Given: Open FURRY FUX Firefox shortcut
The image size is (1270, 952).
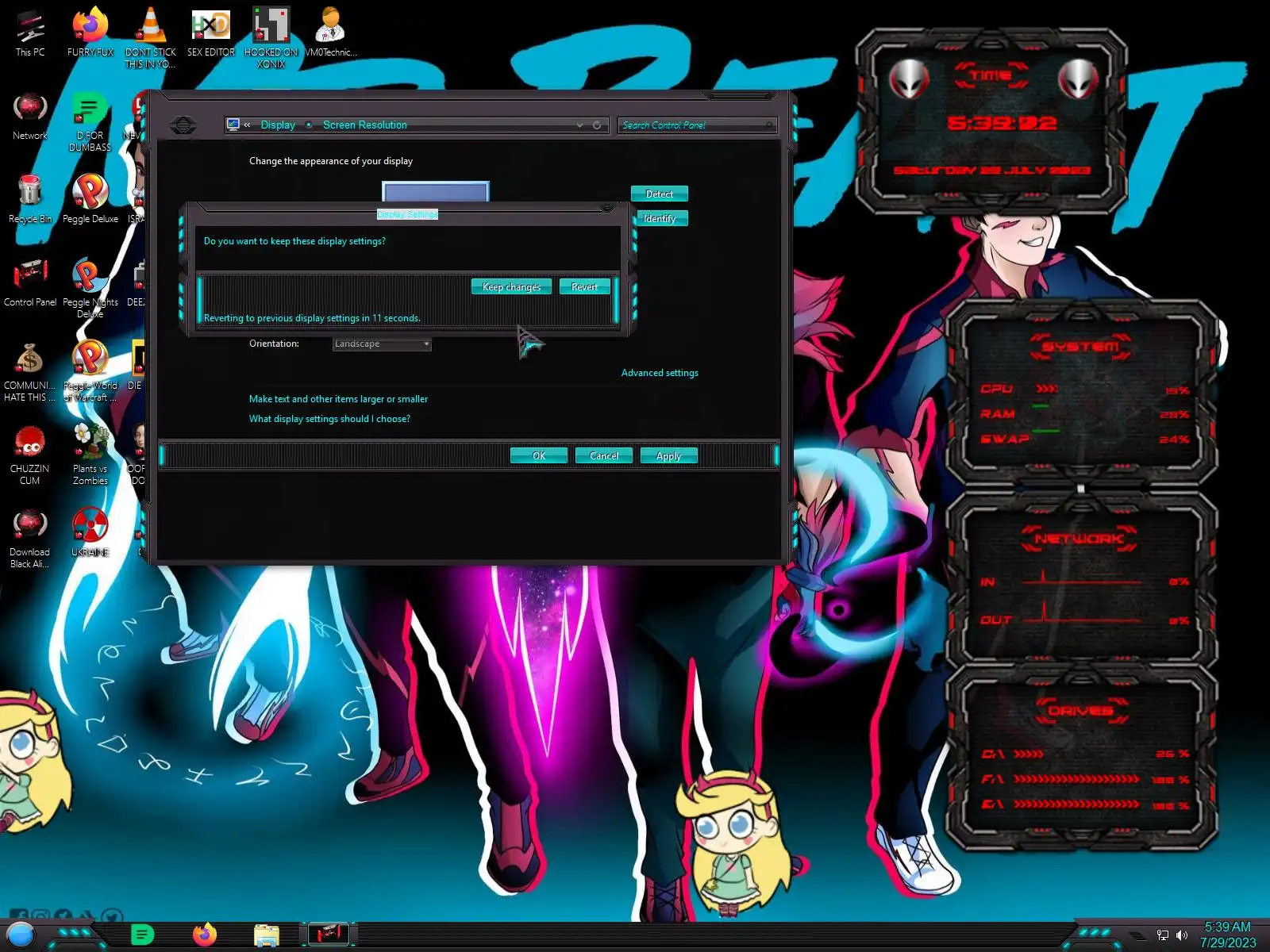Looking at the screenshot, I should click(x=90, y=33).
